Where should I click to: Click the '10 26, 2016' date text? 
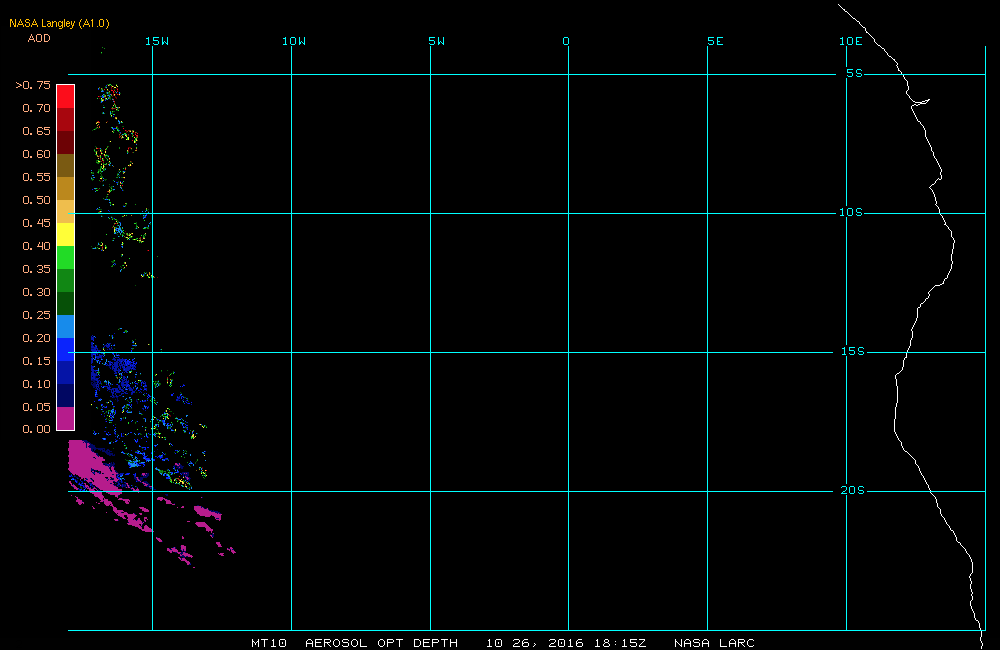[x=534, y=643]
